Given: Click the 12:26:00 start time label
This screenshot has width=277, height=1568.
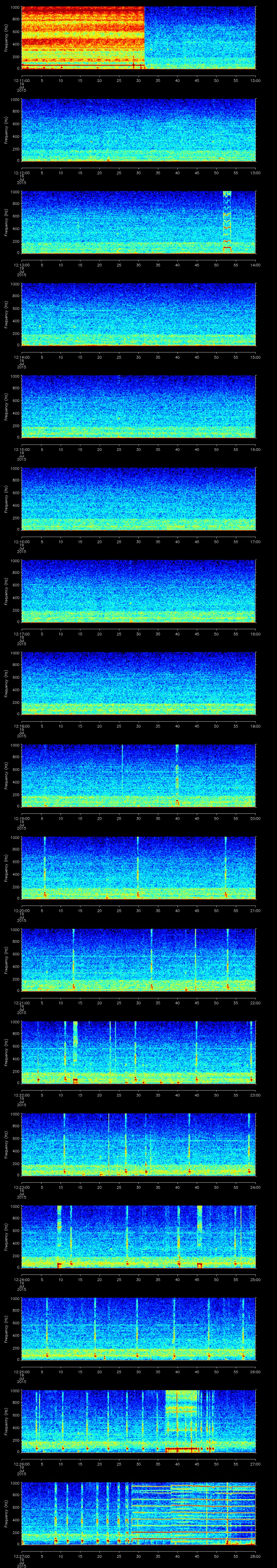Looking at the screenshot, I should (21, 1464).
